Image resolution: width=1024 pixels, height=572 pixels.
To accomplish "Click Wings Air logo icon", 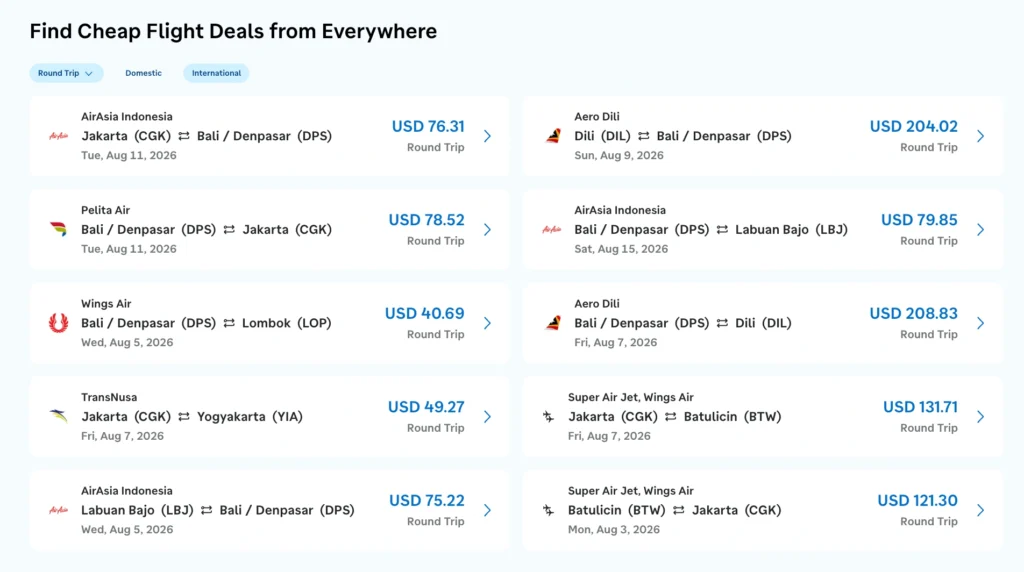I will click(x=59, y=323).
